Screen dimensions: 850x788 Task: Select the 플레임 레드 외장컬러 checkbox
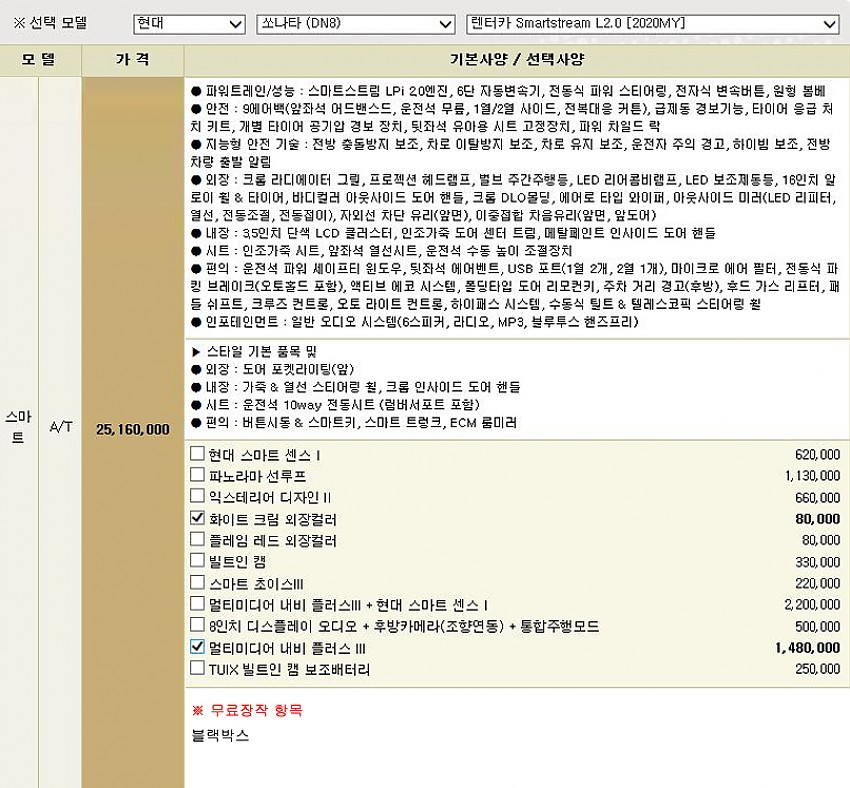[197, 540]
